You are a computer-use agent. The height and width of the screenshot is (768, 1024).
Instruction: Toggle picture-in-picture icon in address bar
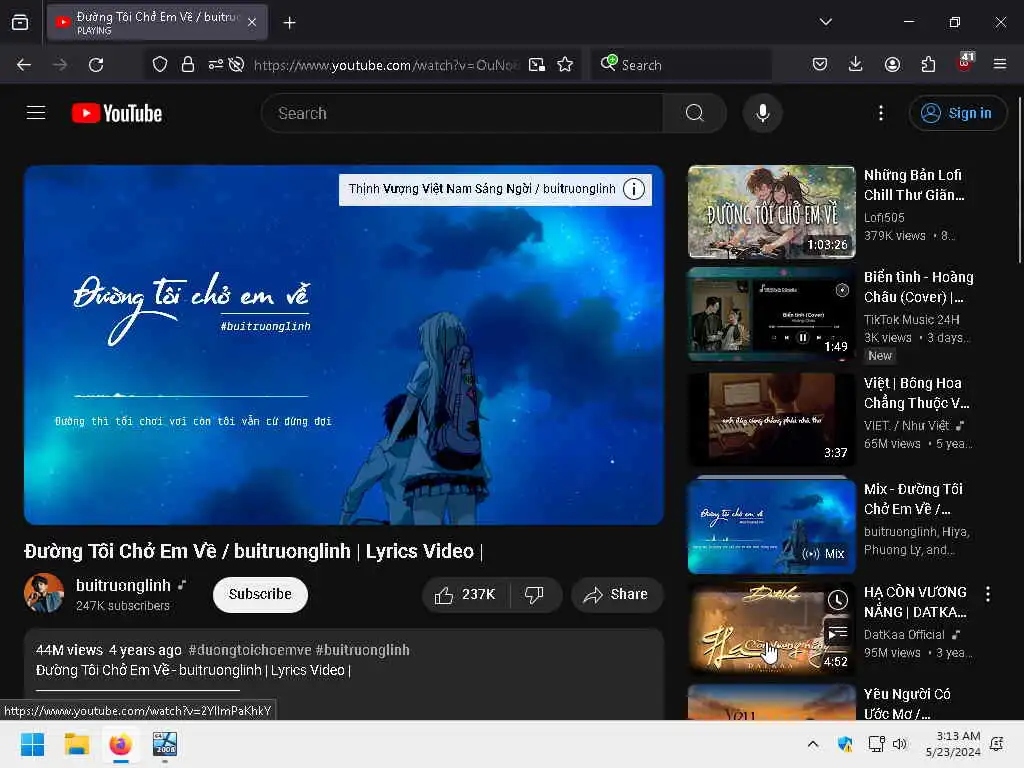click(537, 65)
